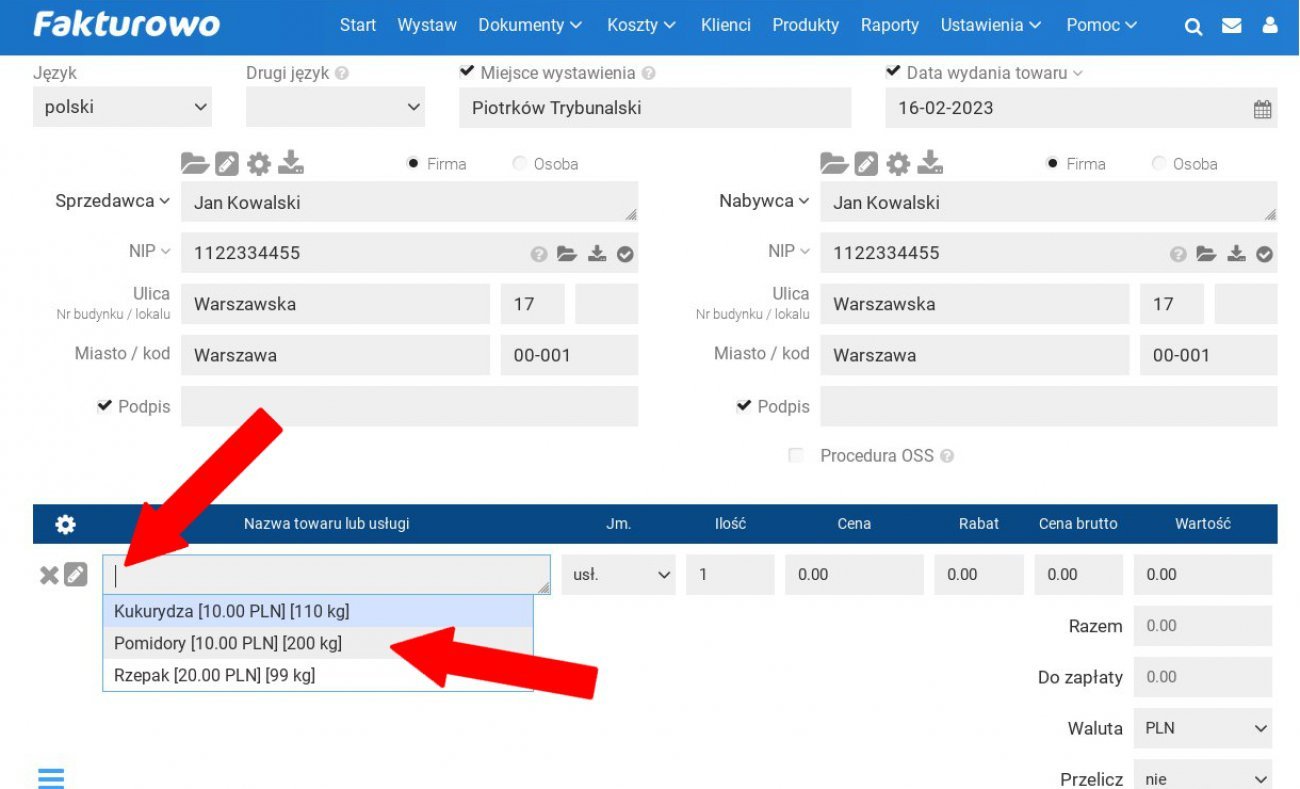Go to Klienci in the navigation bar
The image size is (1300, 789).
click(725, 25)
